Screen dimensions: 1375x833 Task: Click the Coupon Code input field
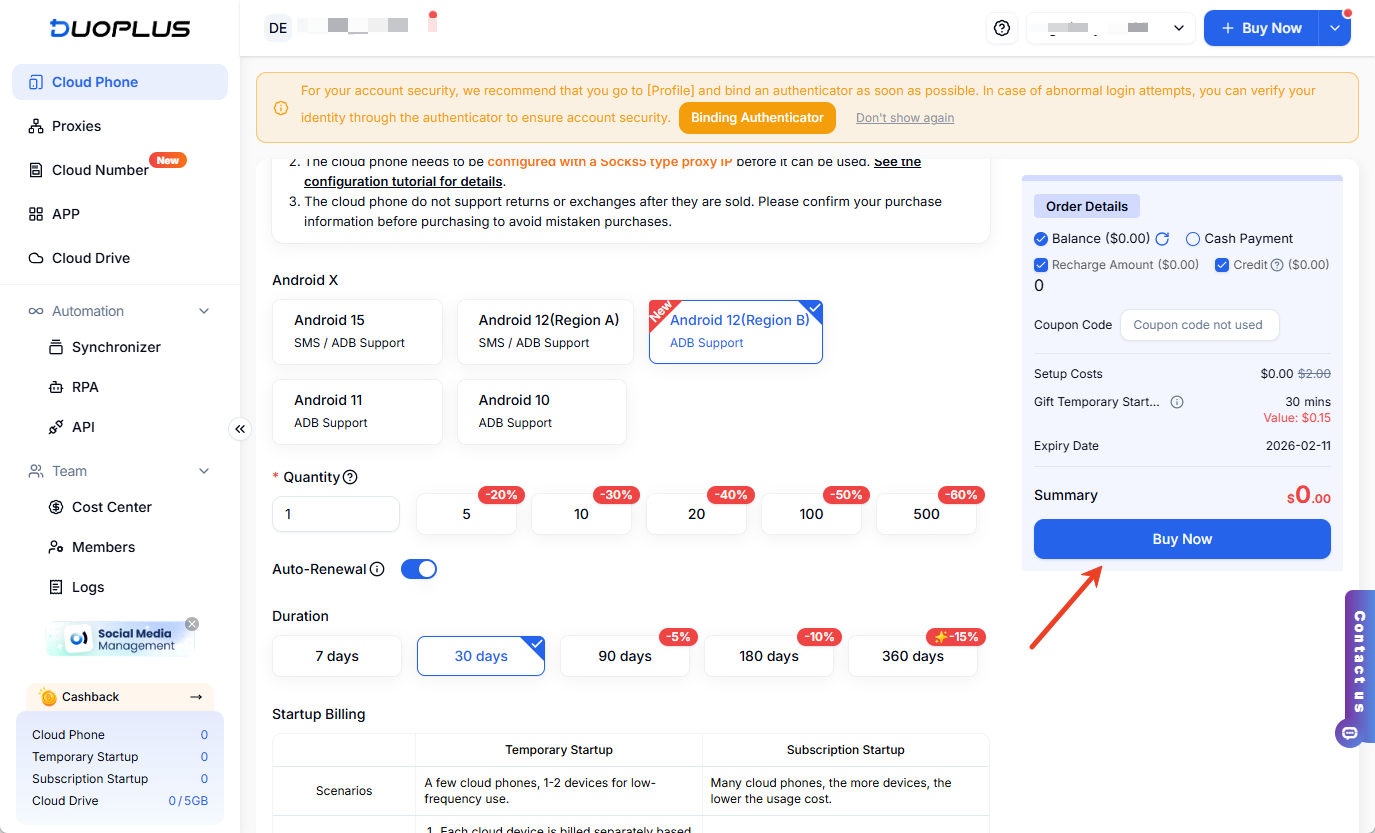click(x=1199, y=325)
